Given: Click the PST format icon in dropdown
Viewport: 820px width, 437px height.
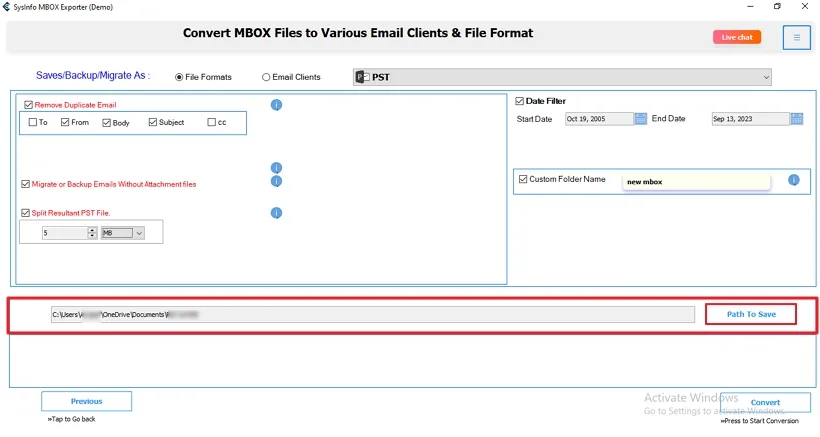Looking at the screenshot, I should click(362, 77).
